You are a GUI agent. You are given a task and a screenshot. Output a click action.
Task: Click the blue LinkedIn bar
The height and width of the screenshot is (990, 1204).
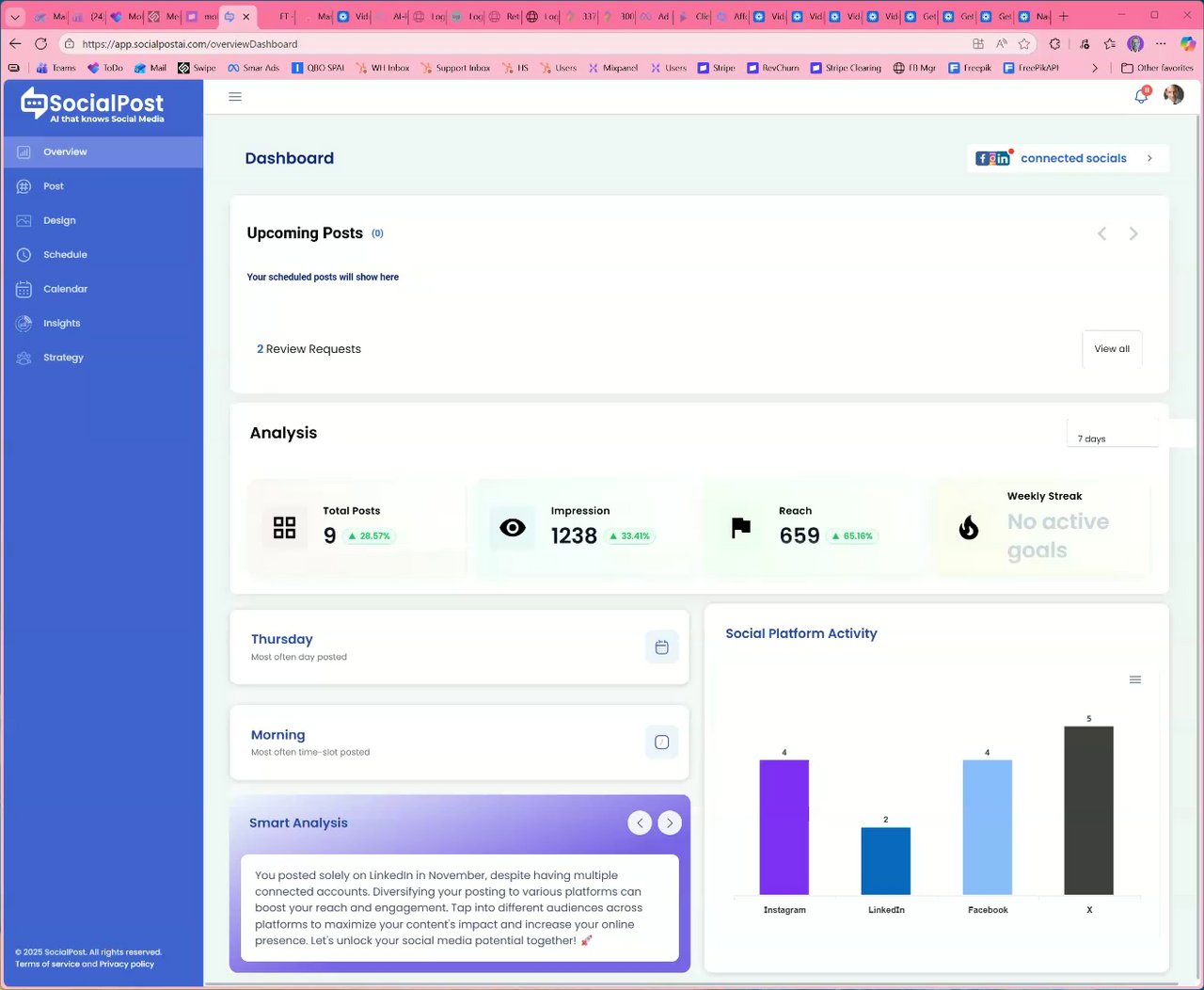(x=886, y=861)
